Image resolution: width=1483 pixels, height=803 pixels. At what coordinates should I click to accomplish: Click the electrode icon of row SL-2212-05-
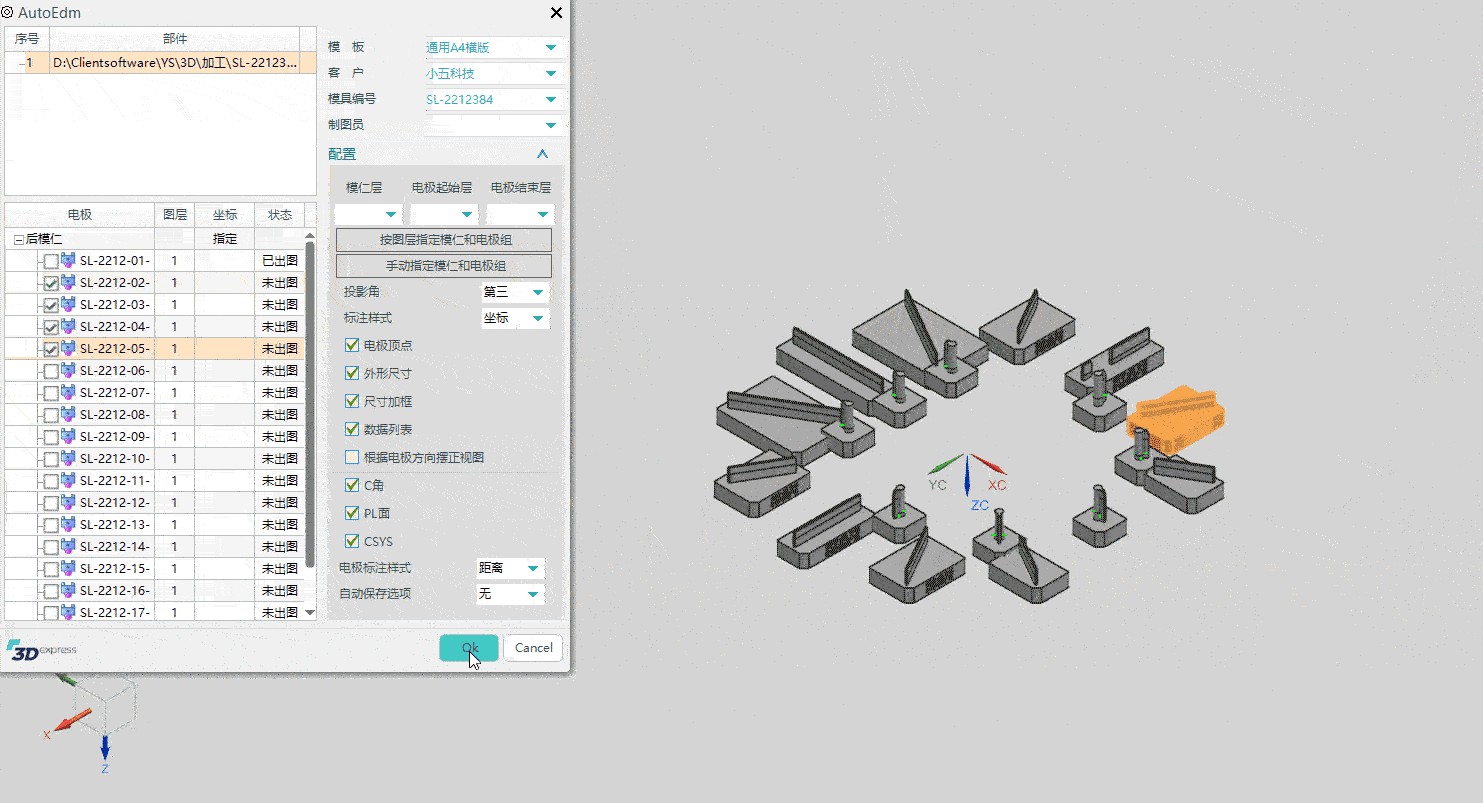pyautogui.click(x=68, y=349)
